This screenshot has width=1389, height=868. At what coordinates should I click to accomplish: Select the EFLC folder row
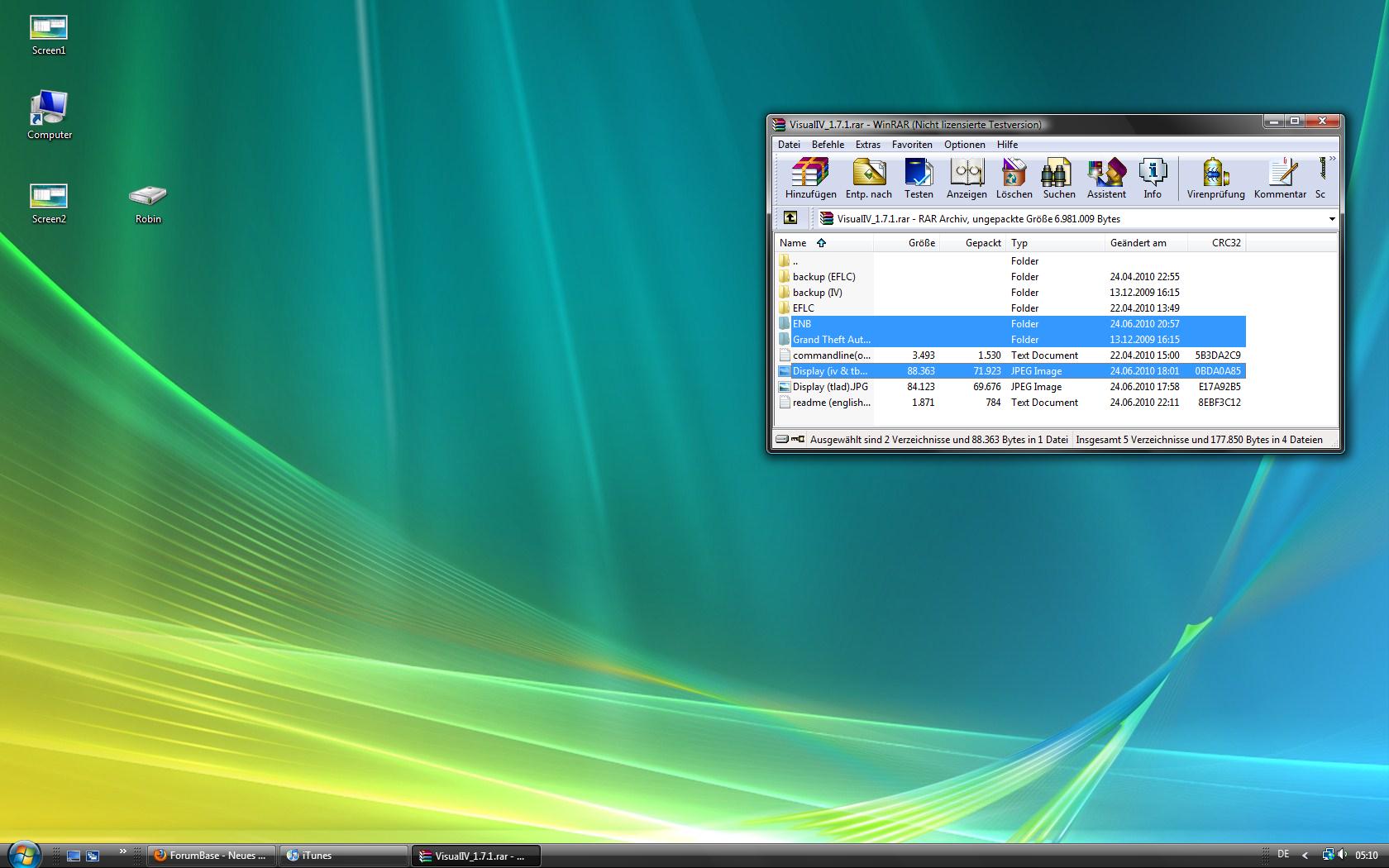(x=1010, y=308)
